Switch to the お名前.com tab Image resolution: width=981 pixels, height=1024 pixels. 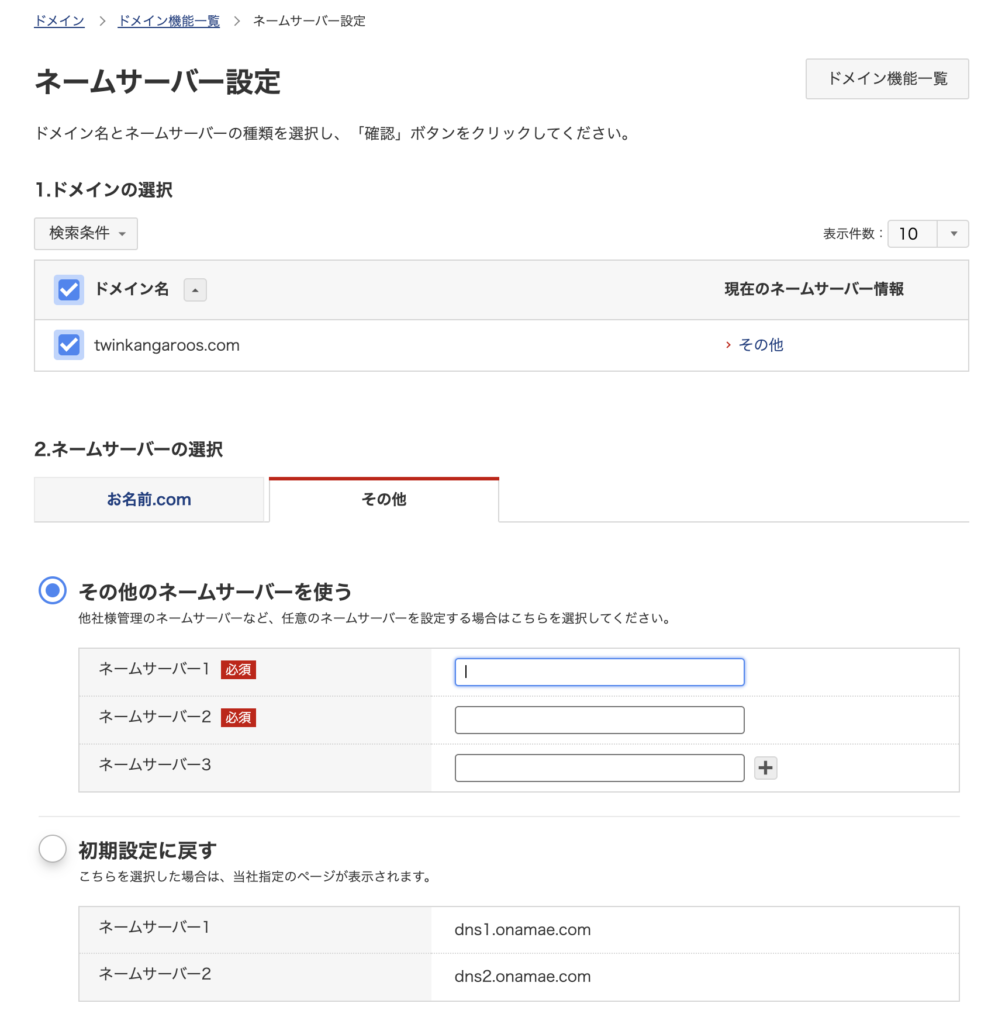(149, 500)
